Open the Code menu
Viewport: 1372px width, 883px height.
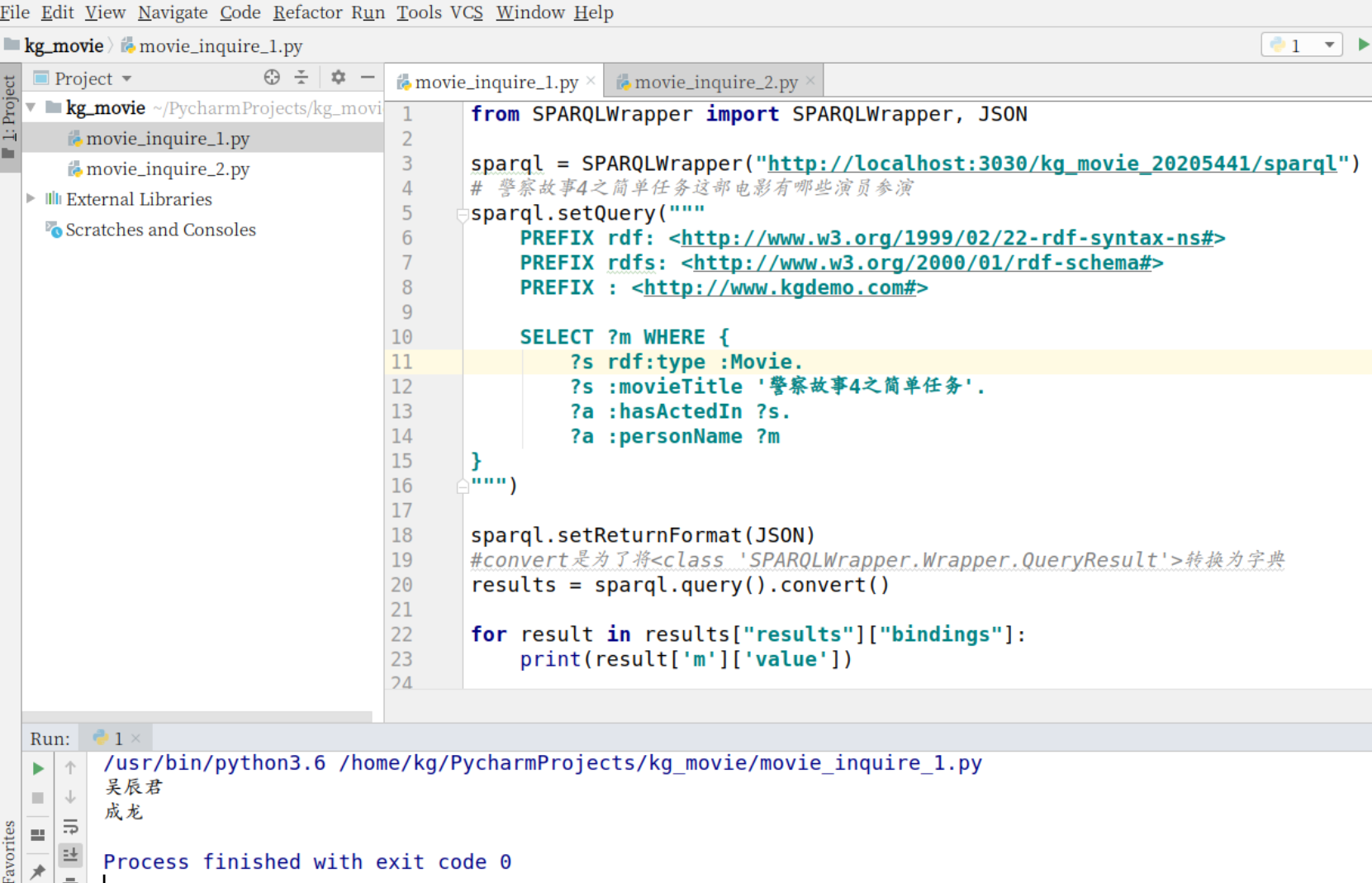pyautogui.click(x=240, y=12)
